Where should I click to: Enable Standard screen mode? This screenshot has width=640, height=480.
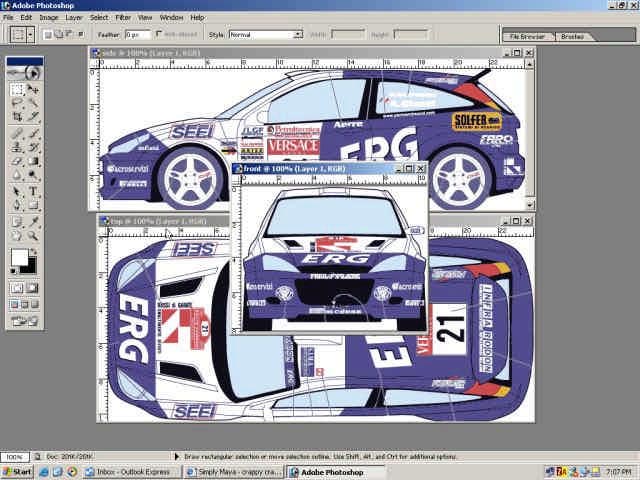coord(14,305)
